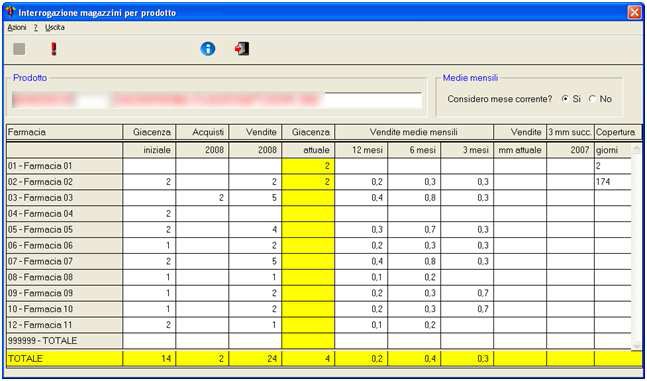This screenshot has height=381, width=647.
Task: Select row 999999 - TOTALE
Action: point(64,341)
